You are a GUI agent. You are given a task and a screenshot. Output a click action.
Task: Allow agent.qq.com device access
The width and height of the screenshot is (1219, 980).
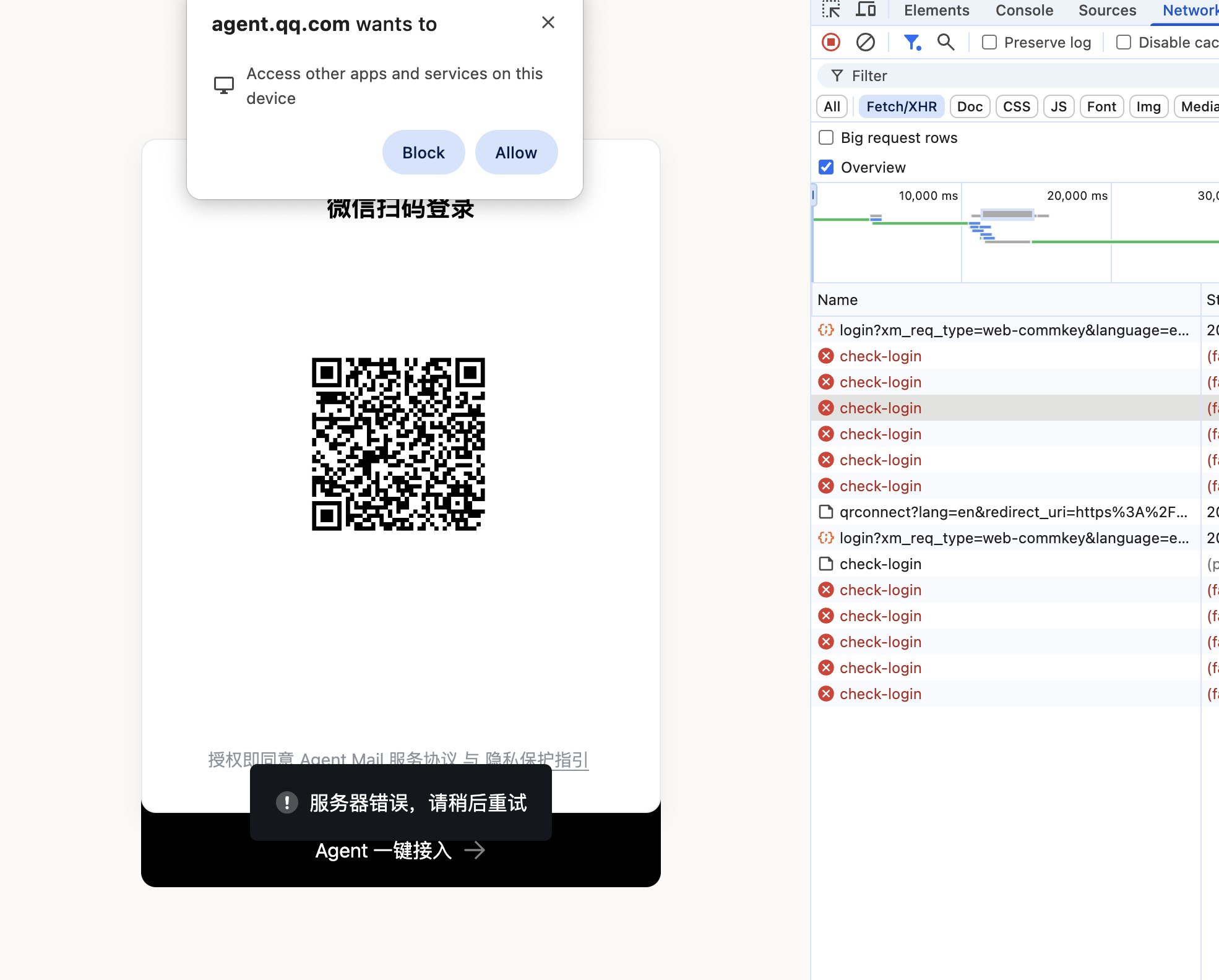[x=516, y=152]
